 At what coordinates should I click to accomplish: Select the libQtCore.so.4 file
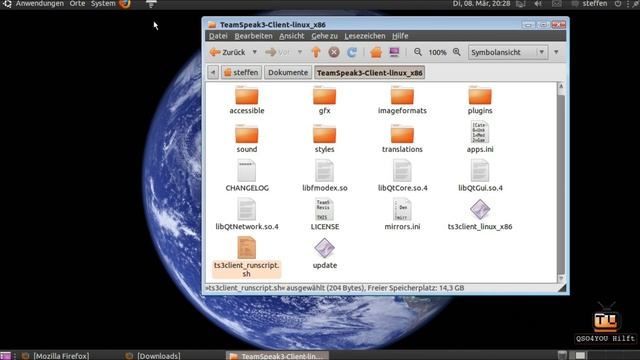[x=402, y=176]
